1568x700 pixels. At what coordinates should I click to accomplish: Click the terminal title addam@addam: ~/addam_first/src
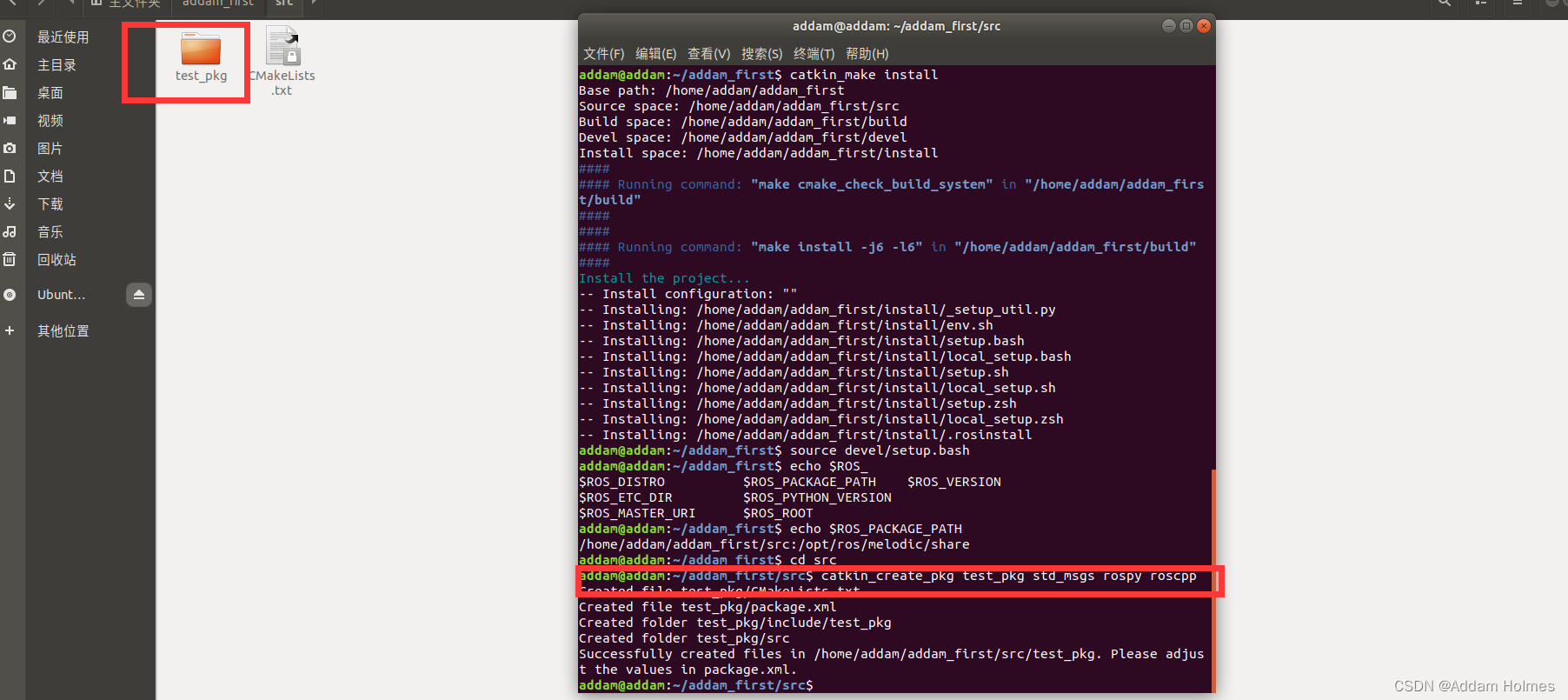(896, 26)
